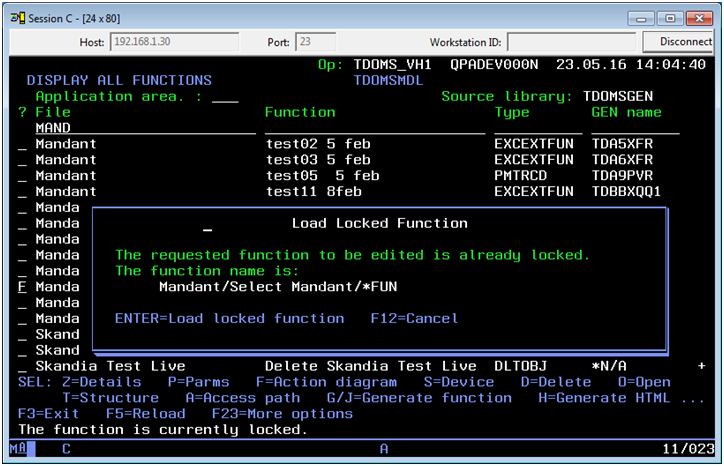Click the Function column filter line

374,129
